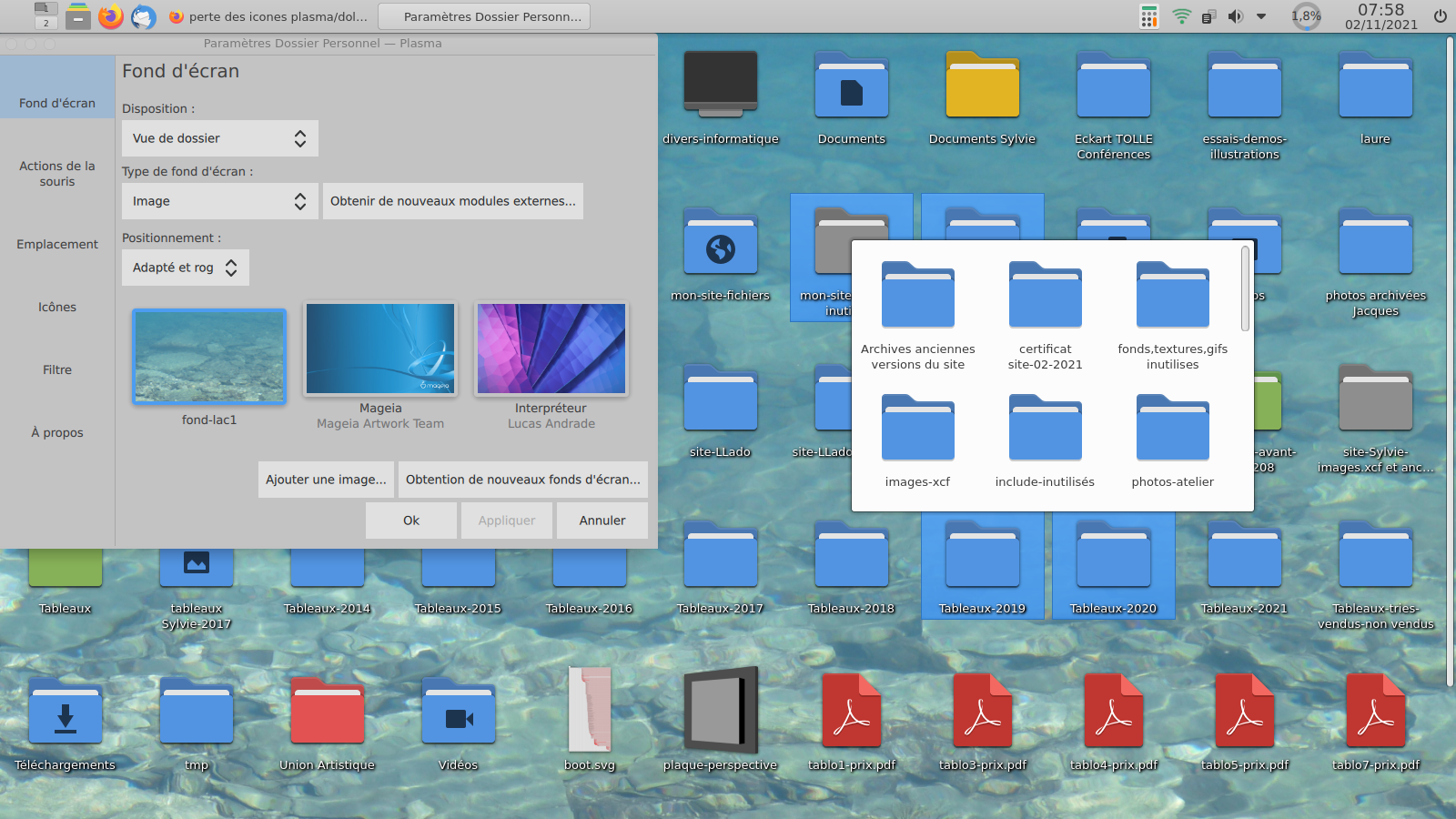Screen dimensions: 1456x819
Task: Open the file manager launcher in panel
Action: 78,16
